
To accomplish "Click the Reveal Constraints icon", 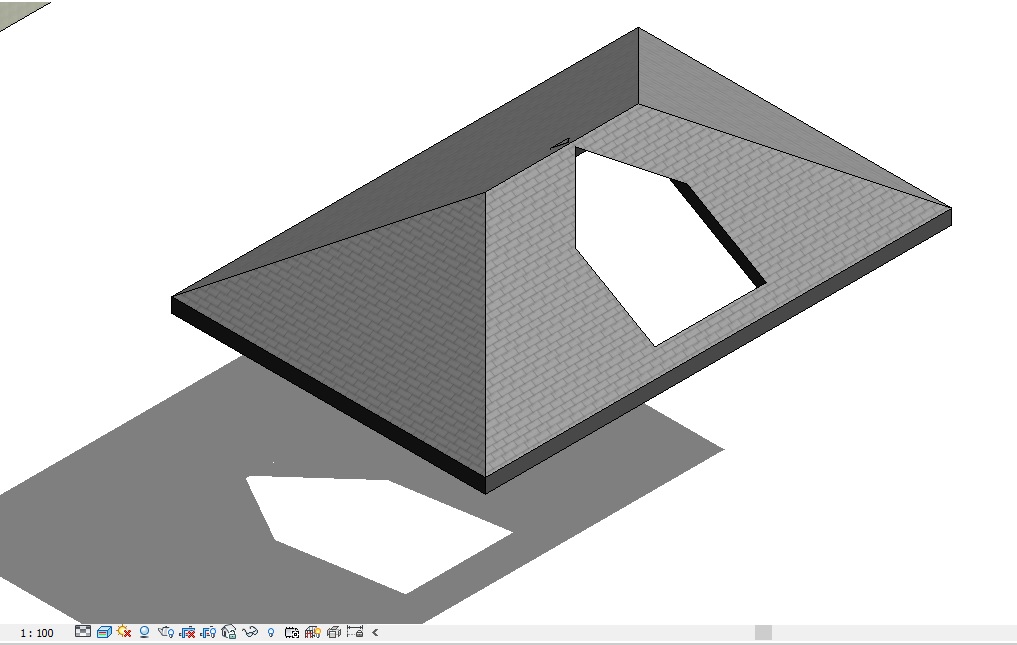I will [355, 632].
